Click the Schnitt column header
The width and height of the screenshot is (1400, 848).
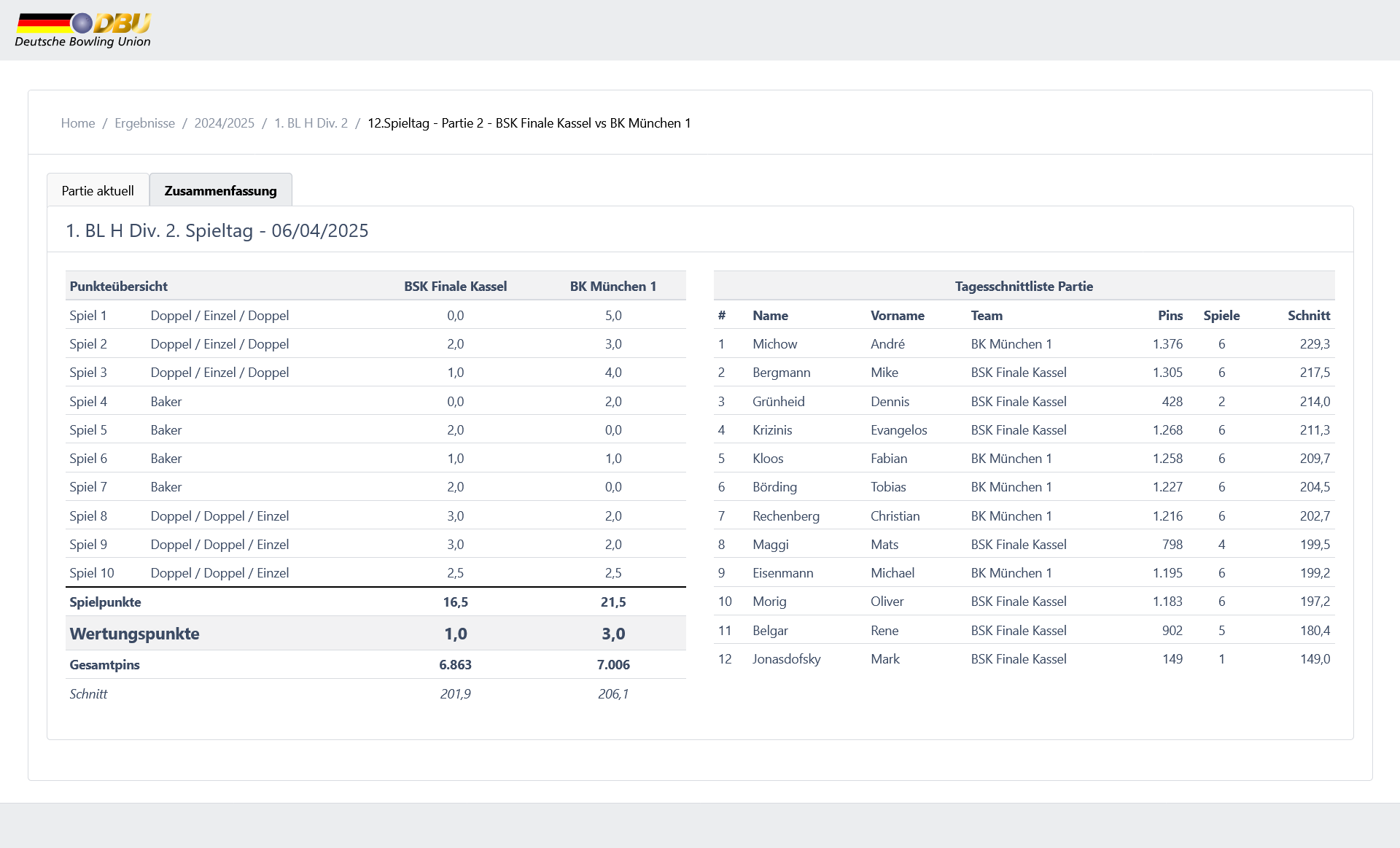1308,316
